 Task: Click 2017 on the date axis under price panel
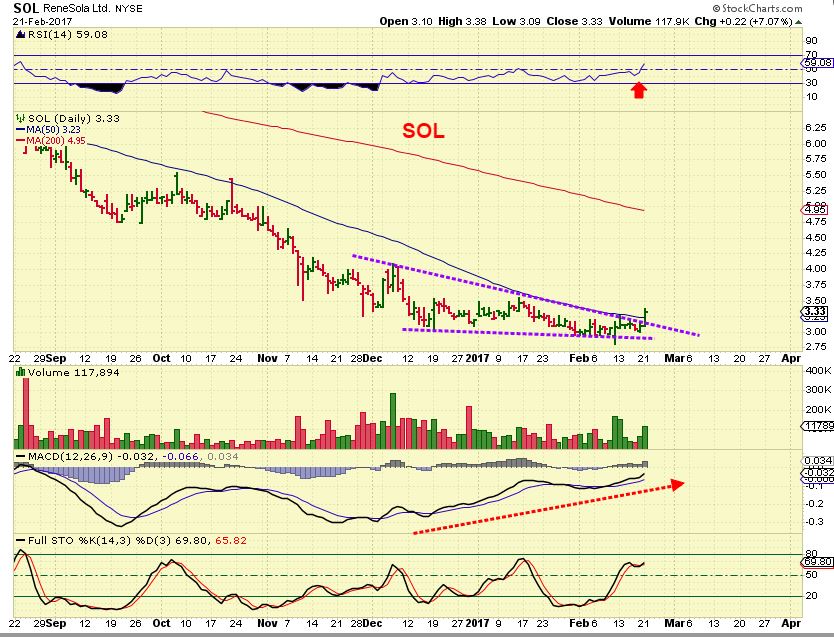[477, 358]
